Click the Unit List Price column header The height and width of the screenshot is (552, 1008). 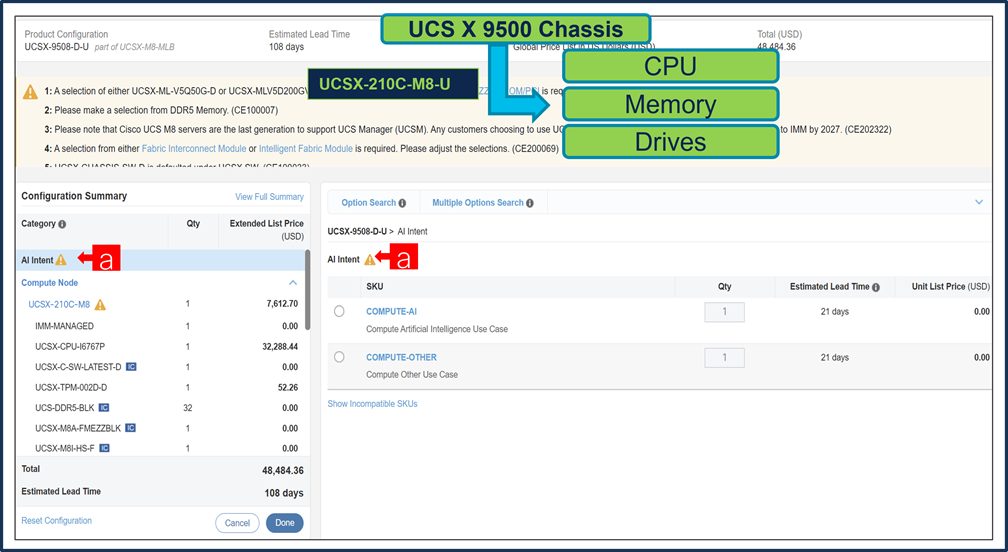(x=951, y=287)
